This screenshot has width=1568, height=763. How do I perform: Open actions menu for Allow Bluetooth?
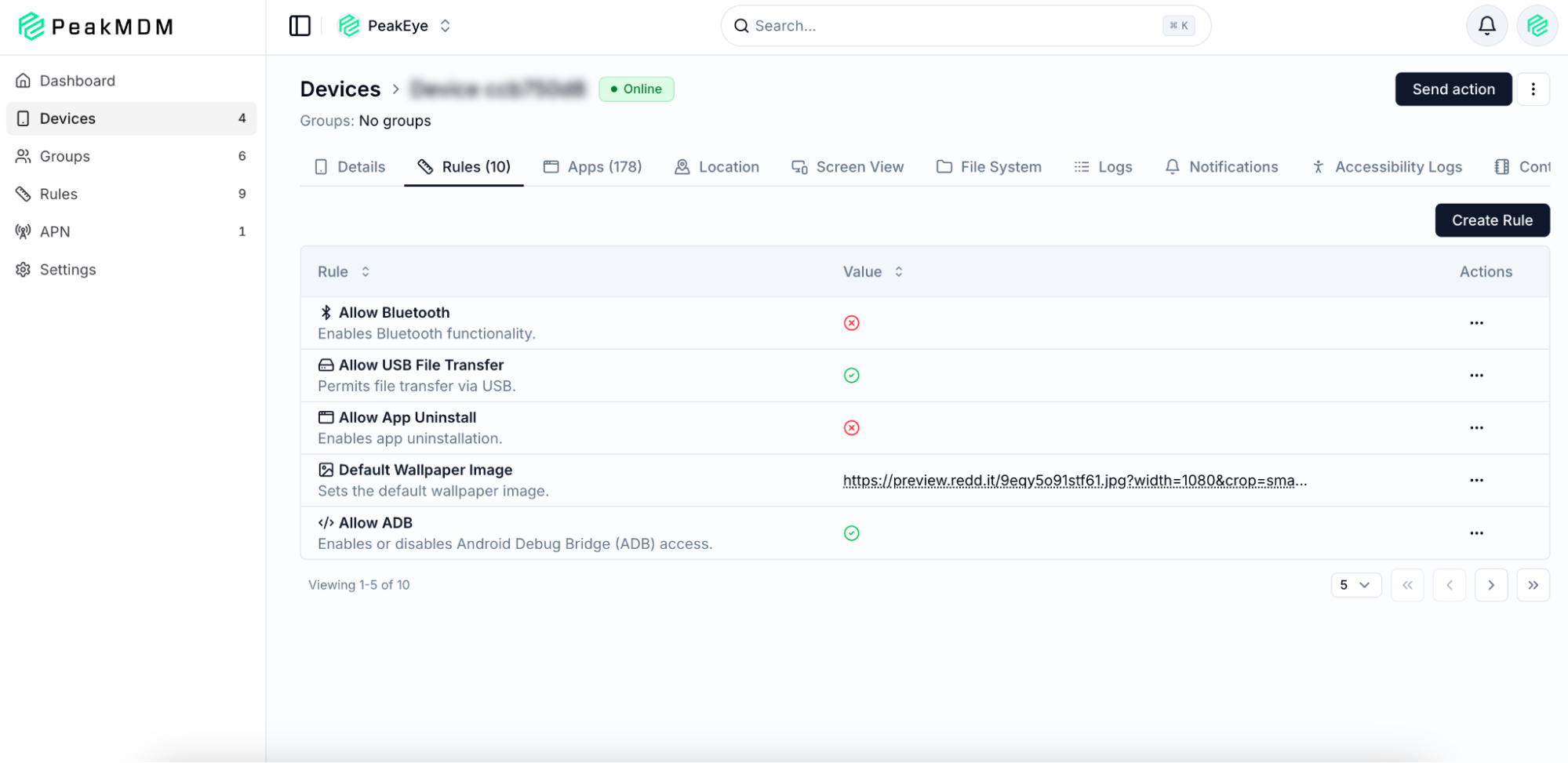coord(1476,323)
